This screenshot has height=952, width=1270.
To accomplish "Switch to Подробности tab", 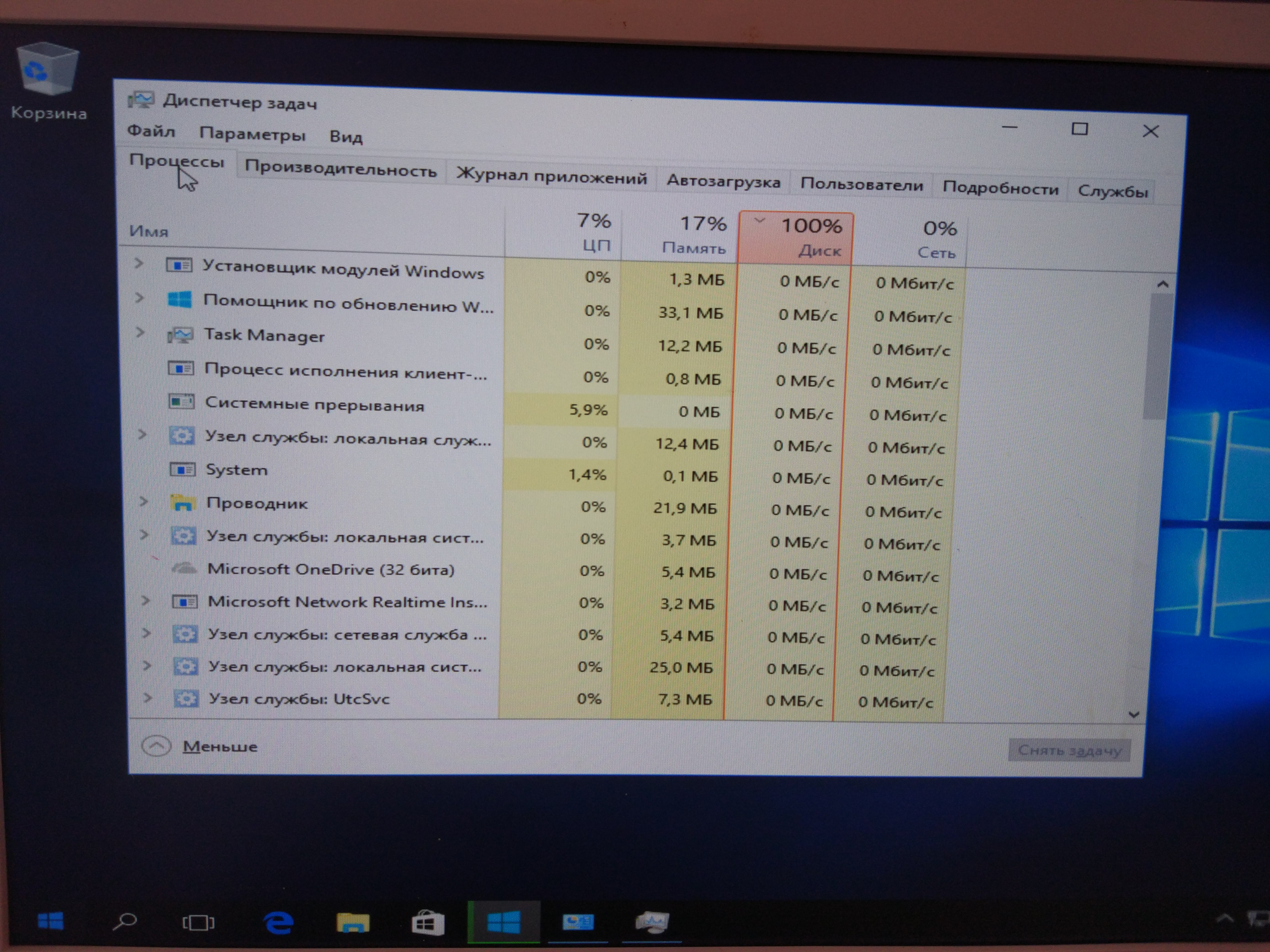I will (1000, 188).
